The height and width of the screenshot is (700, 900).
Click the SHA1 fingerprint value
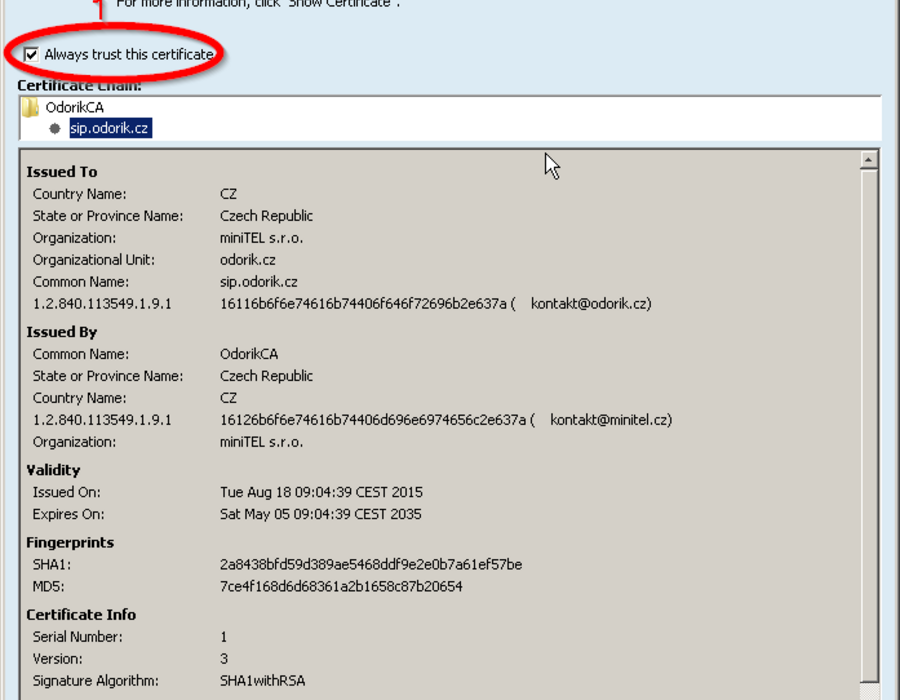click(x=371, y=565)
